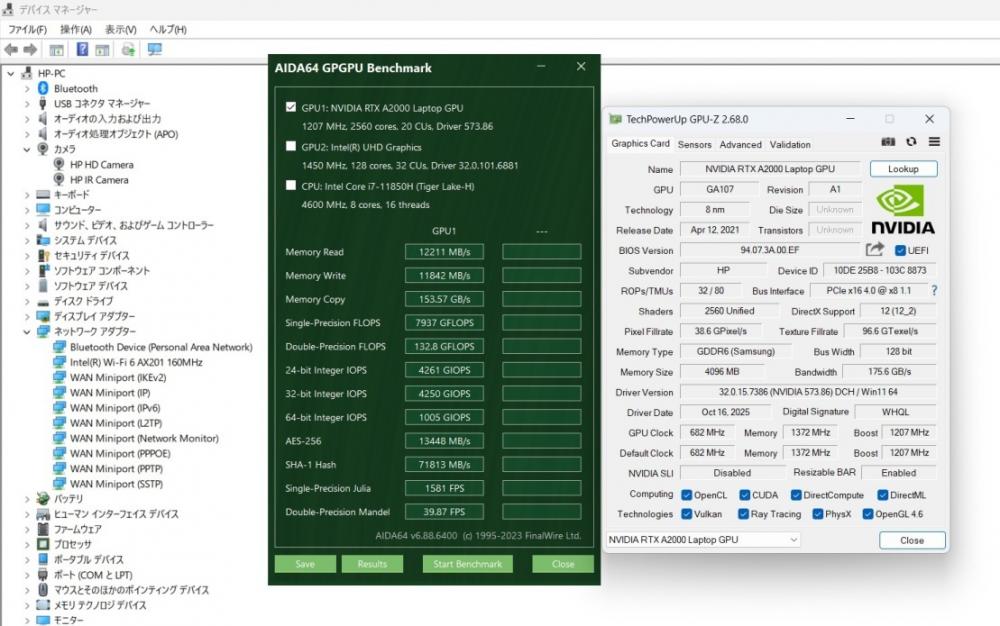Enable GPU2 Intel UHD Graphics checkbox
The width and height of the screenshot is (1000, 626).
point(291,146)
